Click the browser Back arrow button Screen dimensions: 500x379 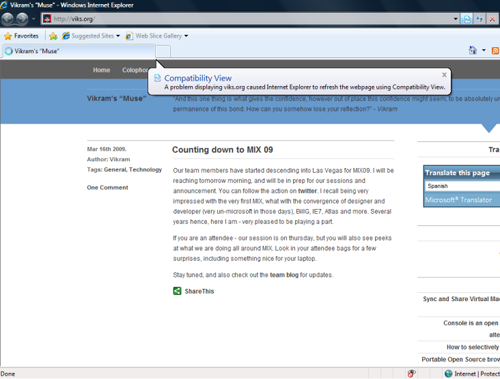(8, 19)
